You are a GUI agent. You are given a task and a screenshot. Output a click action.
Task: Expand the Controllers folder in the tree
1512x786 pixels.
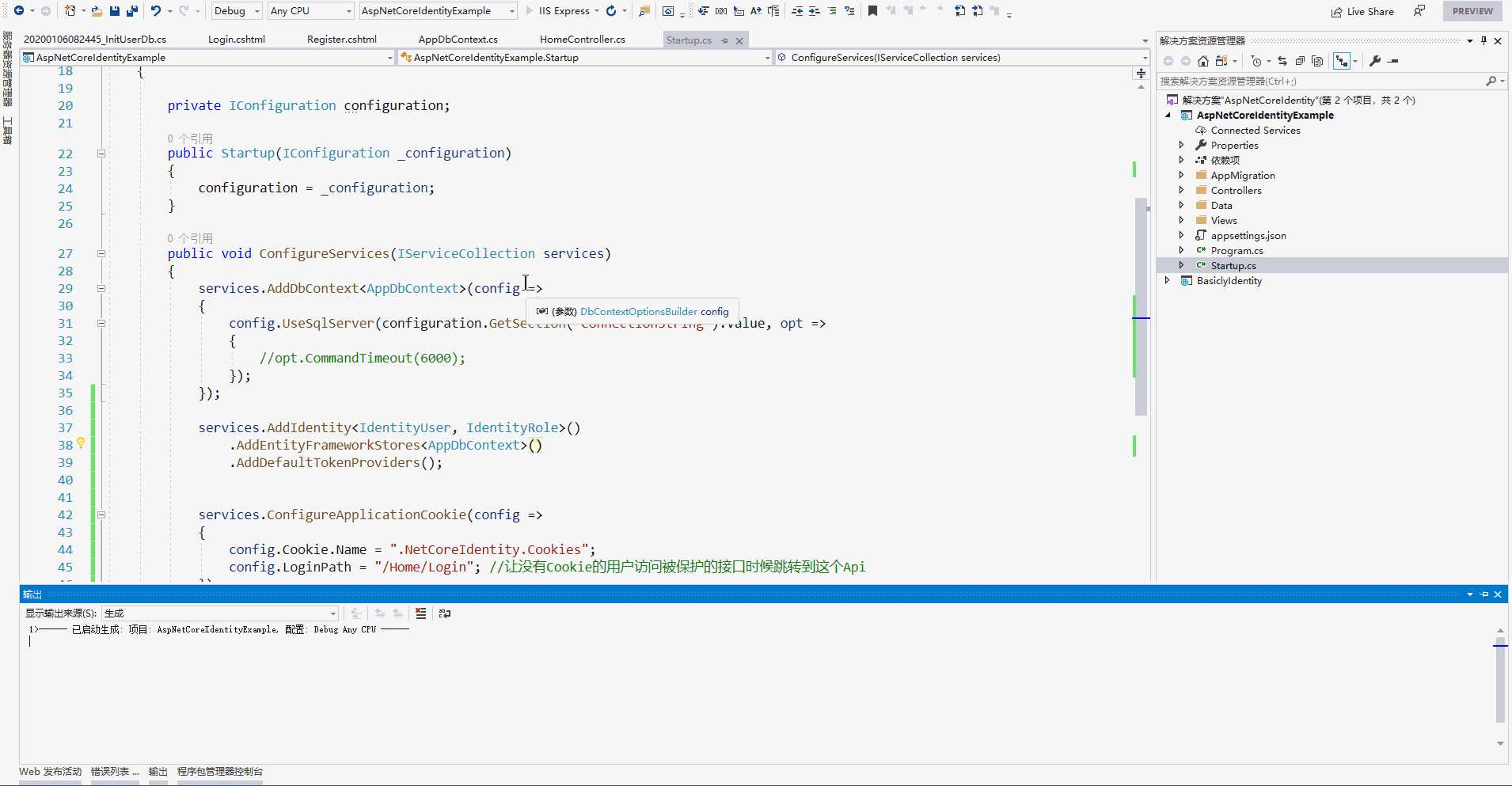click(x=1181, y=191)
